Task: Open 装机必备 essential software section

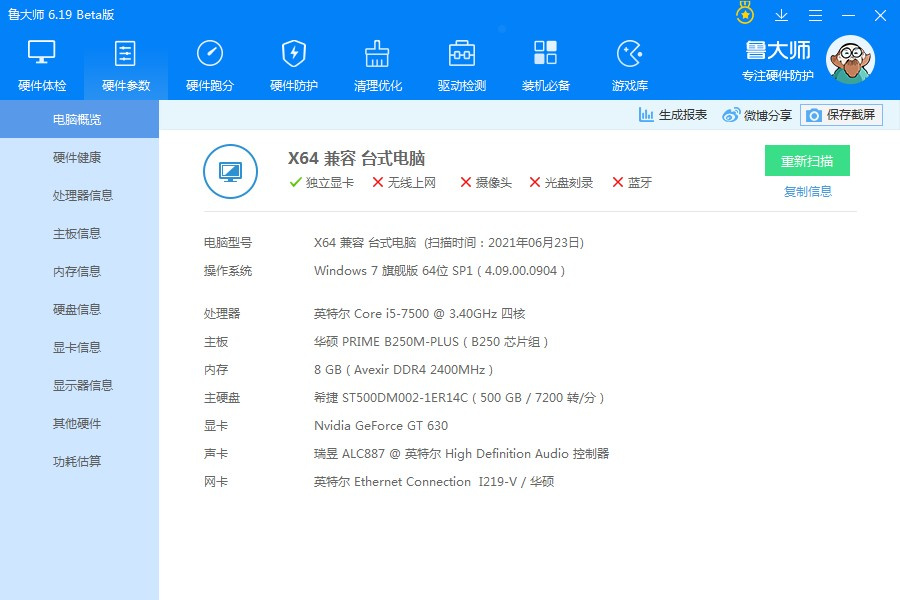Action: 545,66
